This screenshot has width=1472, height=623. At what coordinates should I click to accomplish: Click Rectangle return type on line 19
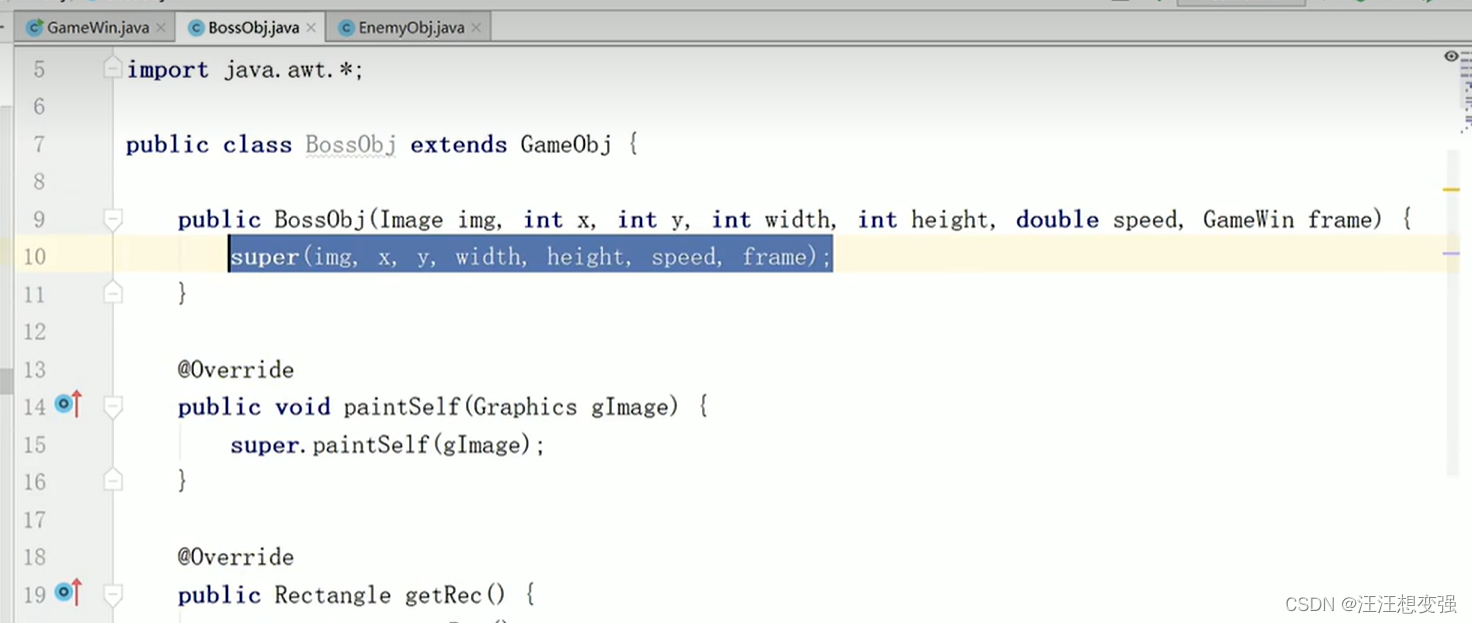tap(333, 595)
